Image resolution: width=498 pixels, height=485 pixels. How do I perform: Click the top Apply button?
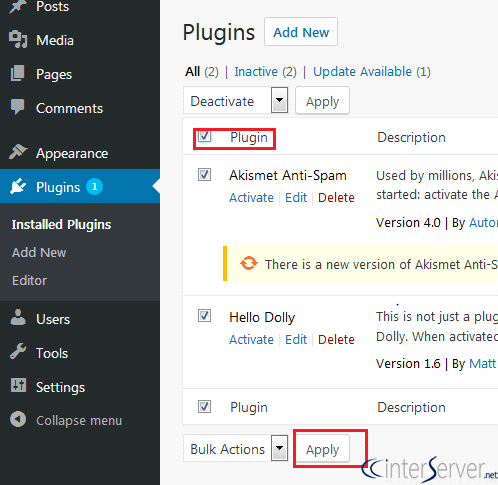click(322, 101)
